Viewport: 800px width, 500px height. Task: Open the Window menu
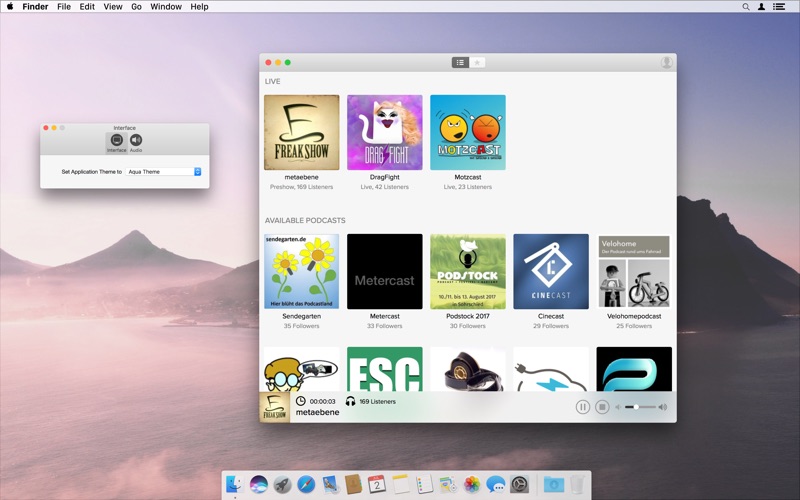click(x=166, y=6)
